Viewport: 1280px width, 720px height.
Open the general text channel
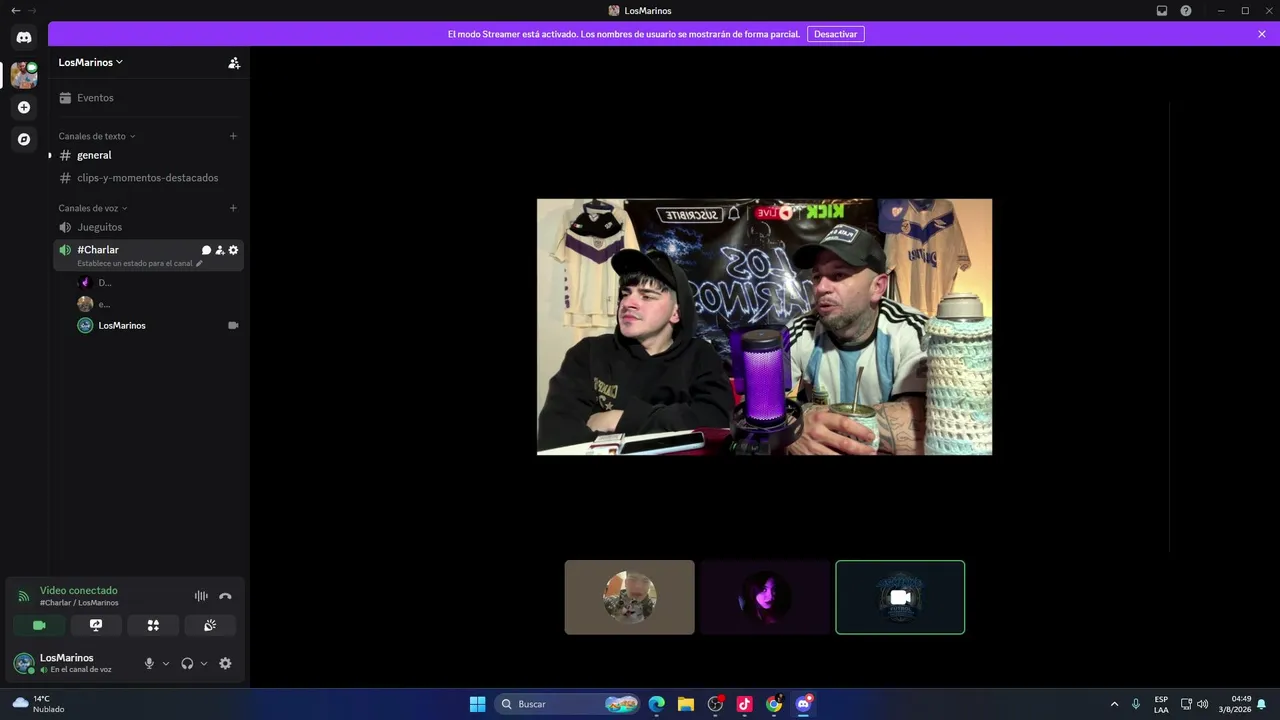tap(148, 155)
